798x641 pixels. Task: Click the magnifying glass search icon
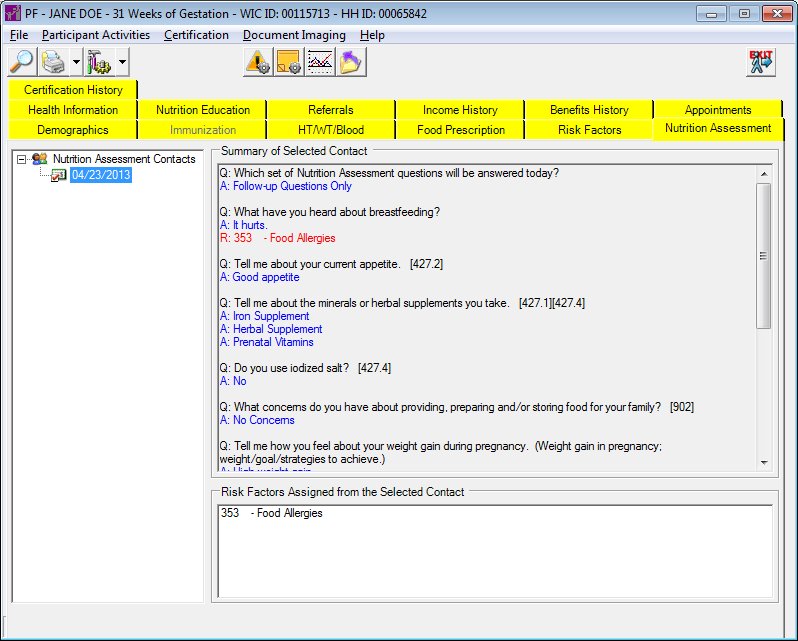pyautogui.click(x=22, y=62)
